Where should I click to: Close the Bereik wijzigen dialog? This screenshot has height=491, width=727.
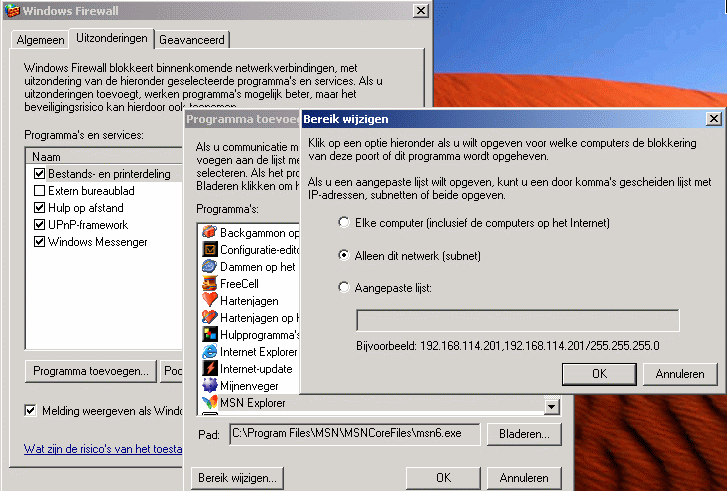(714, 119)
